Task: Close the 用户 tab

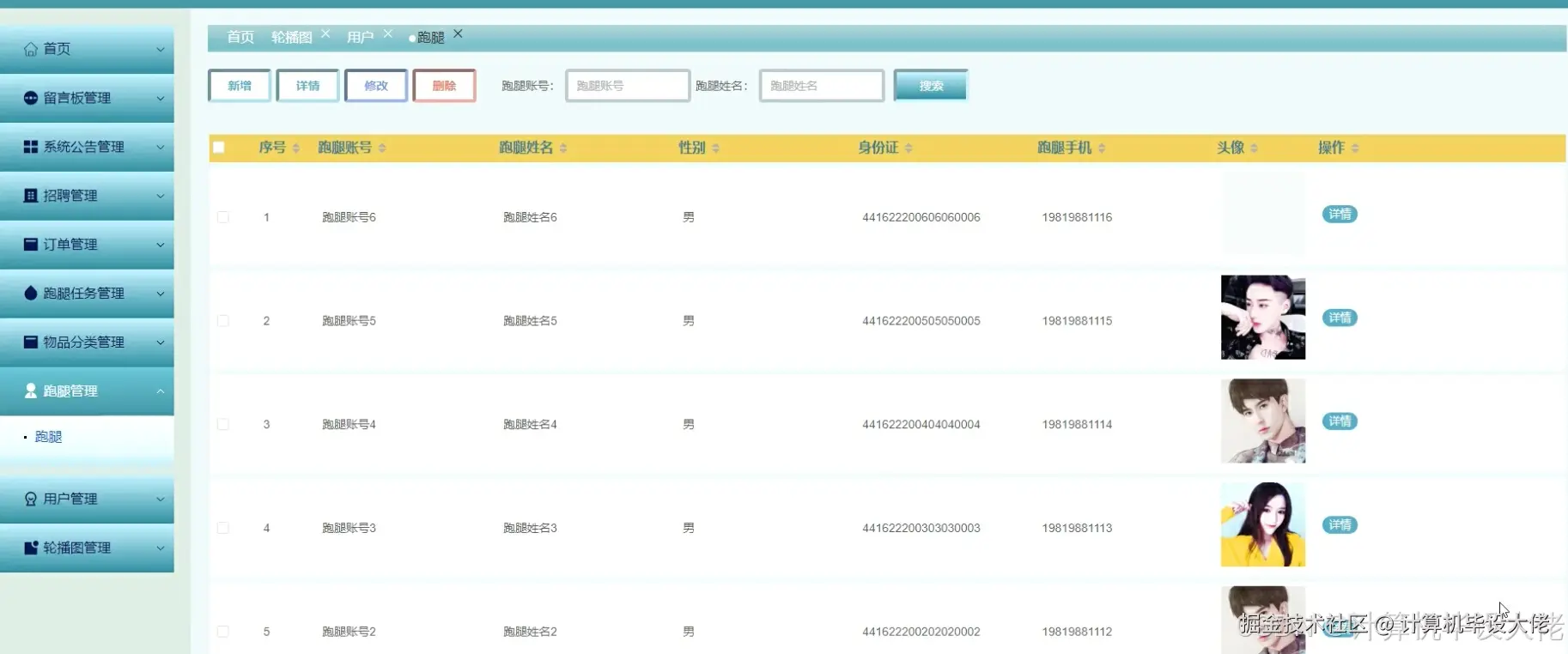Action: pos(388,33)
